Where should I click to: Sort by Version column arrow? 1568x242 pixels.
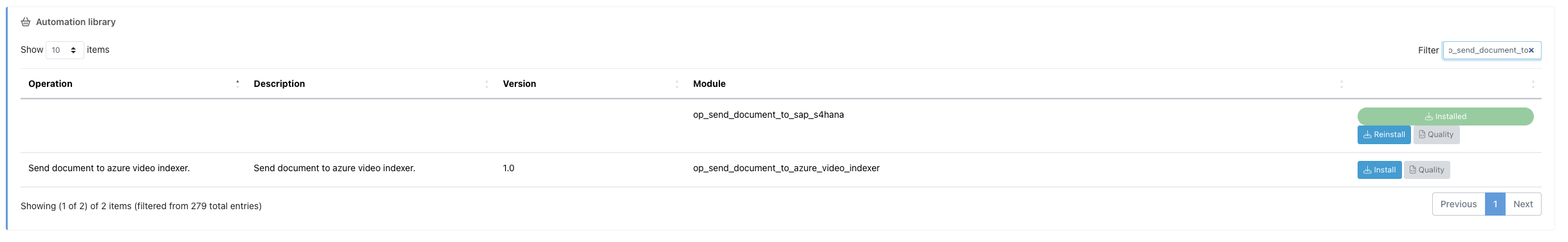coord(677,84)
